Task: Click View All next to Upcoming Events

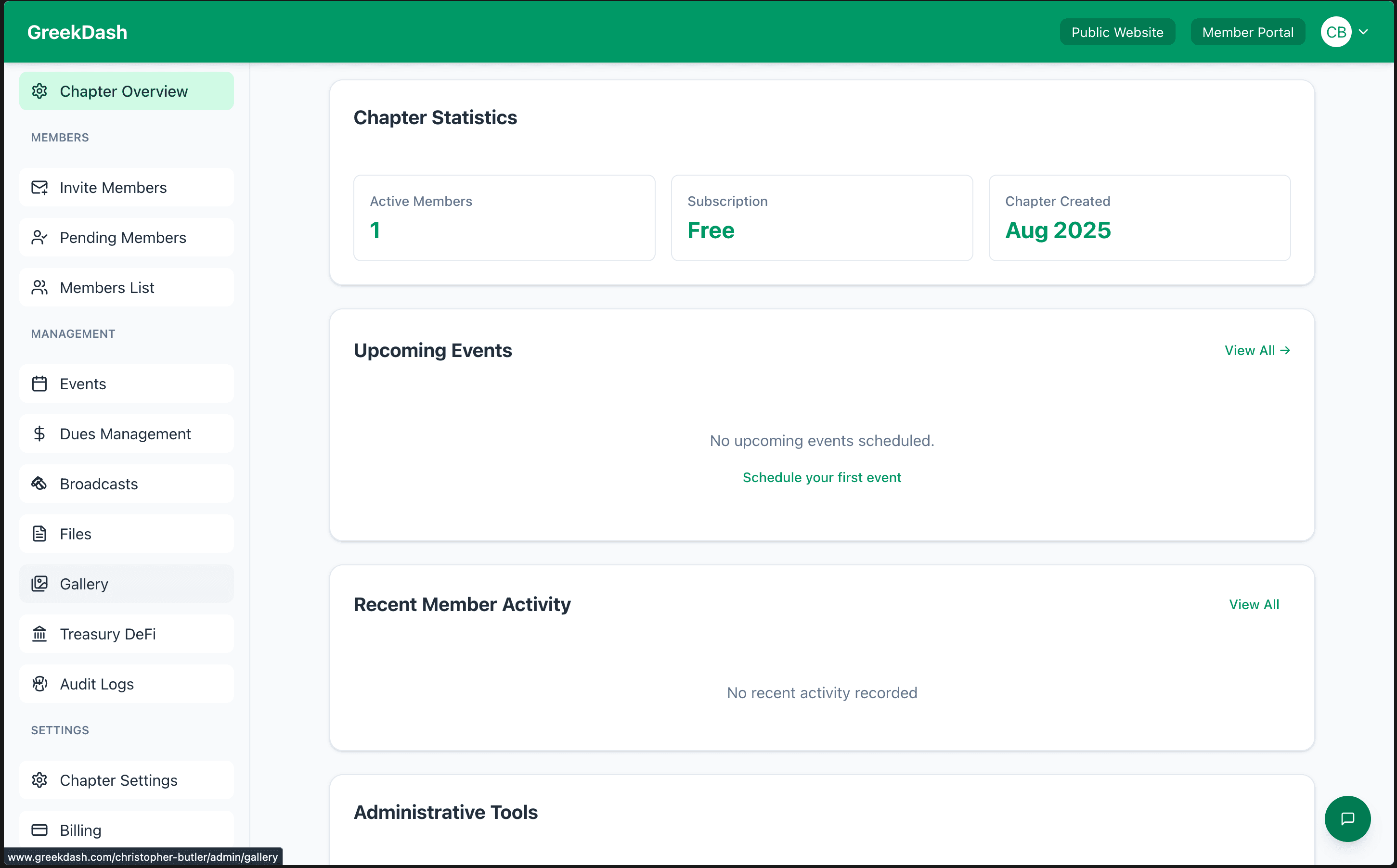Action: coord(1257,350)
